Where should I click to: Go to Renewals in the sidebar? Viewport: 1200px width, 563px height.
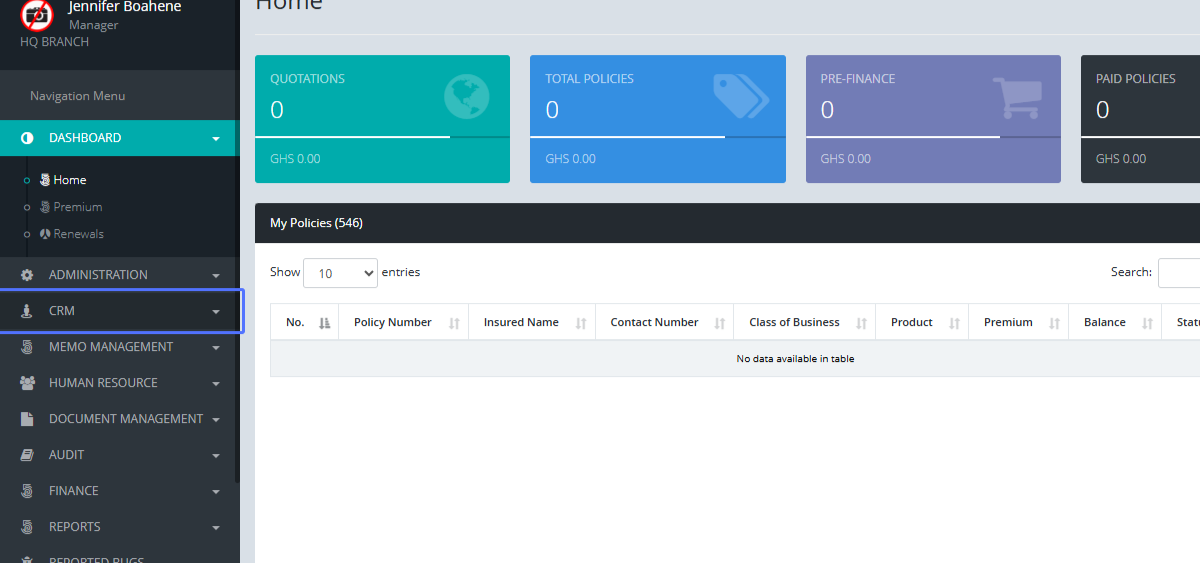(x=78, y=234)
